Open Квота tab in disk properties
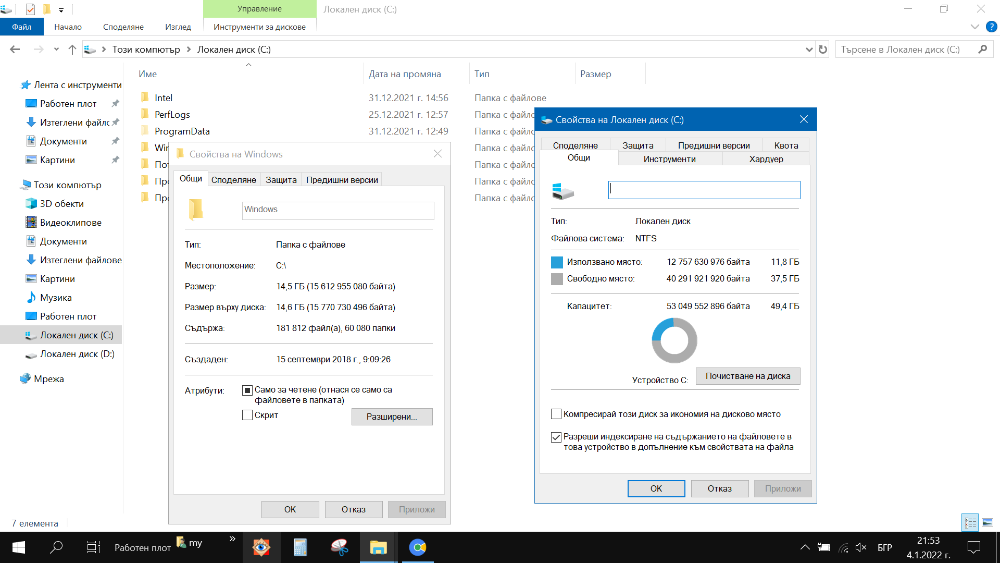Screen dimensions: 1000x563 pos(786,145)
